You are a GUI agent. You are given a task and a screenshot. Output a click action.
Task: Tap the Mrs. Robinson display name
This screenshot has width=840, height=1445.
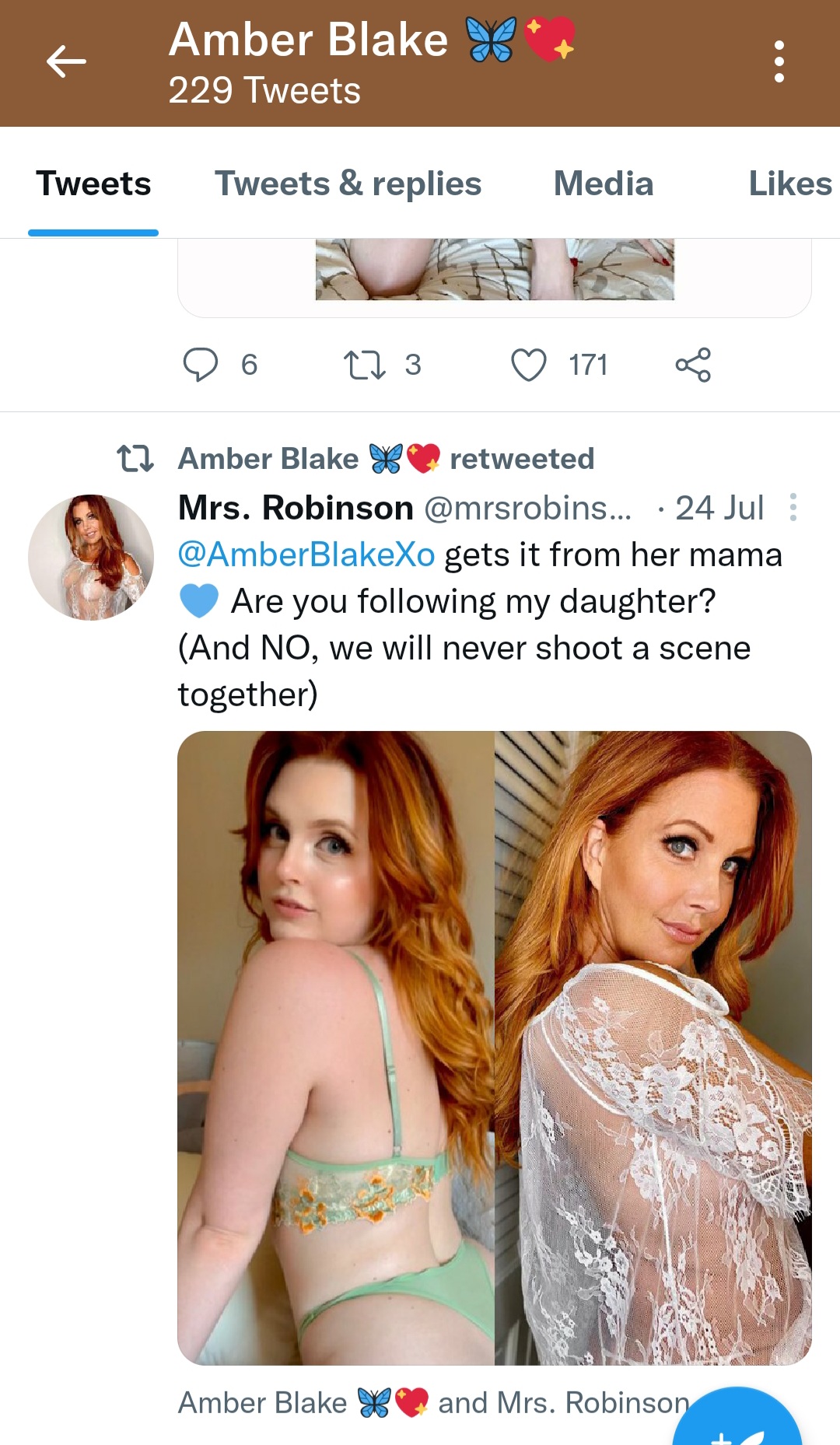click(x=296, y=508)
